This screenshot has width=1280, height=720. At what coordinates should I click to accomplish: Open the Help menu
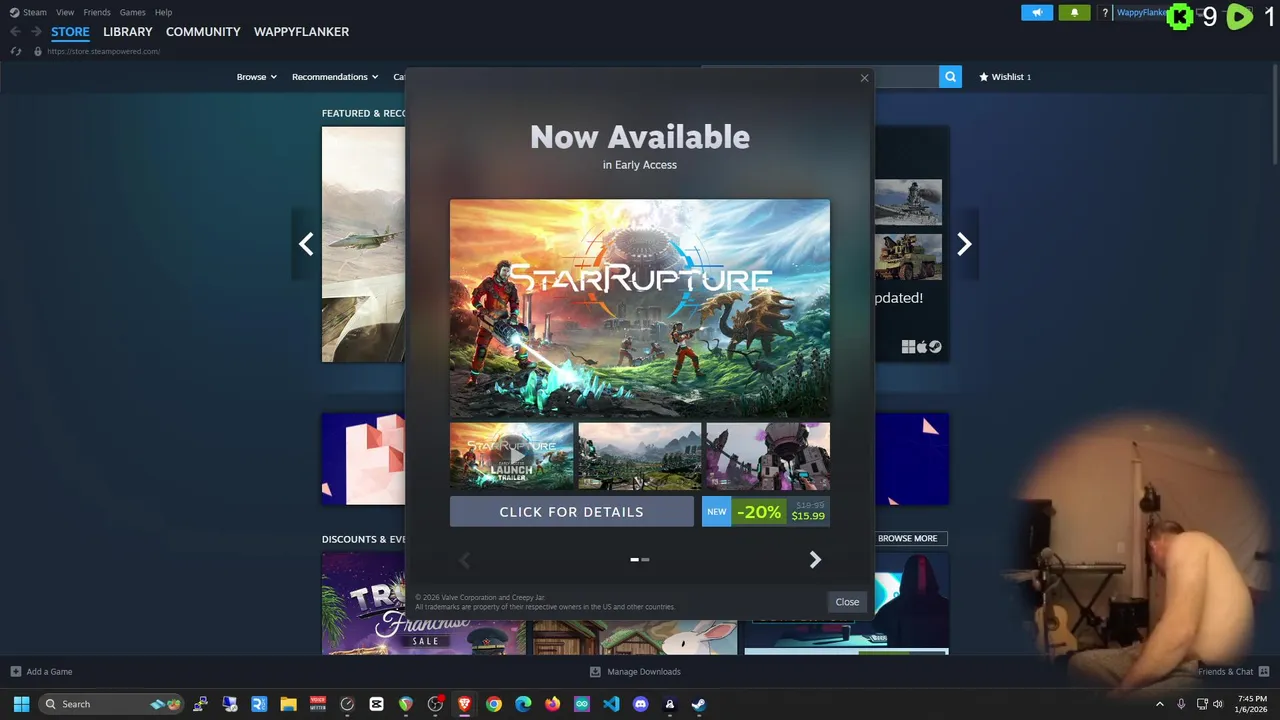[163, 12]
